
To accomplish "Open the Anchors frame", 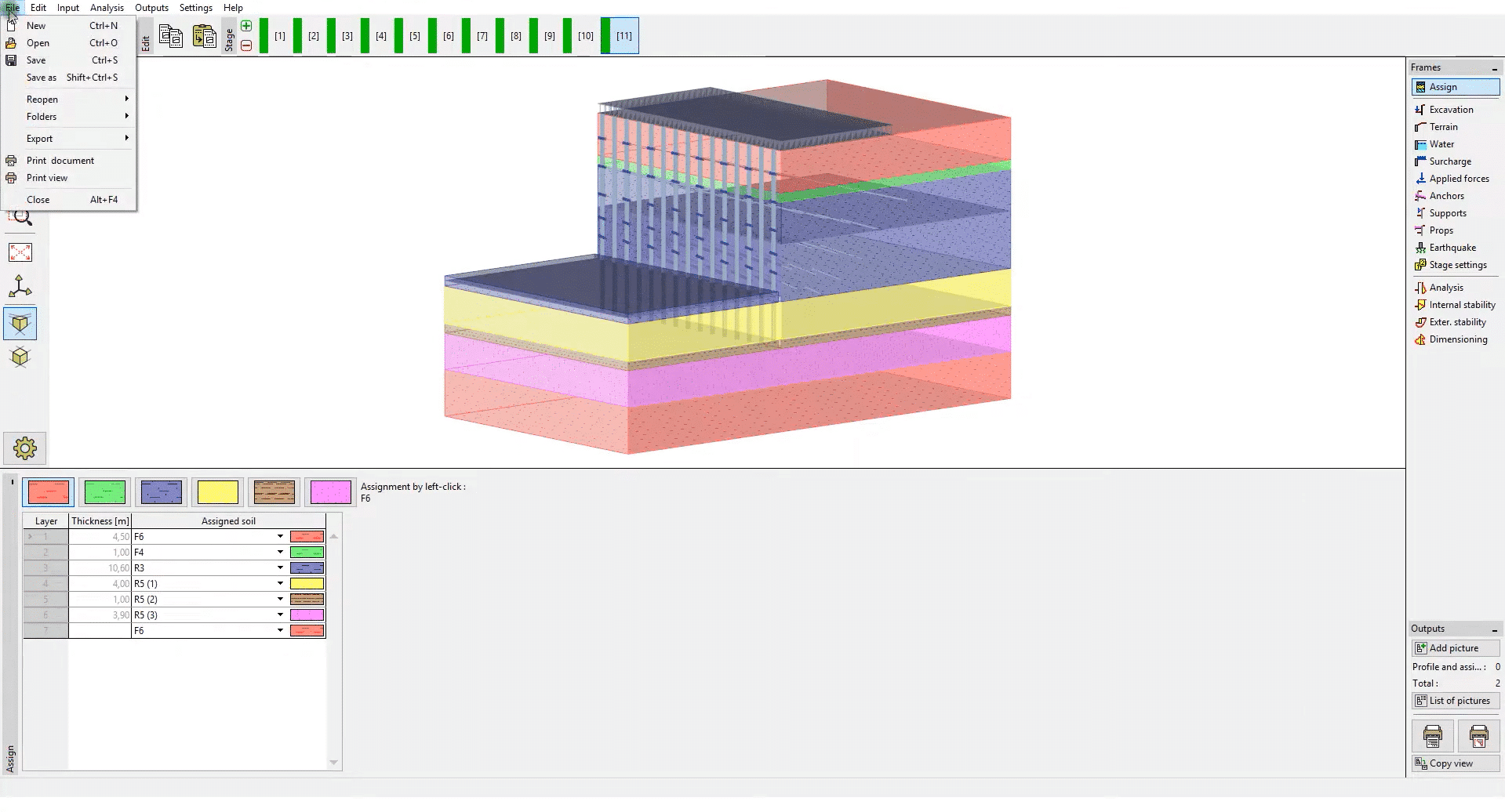I will tap(1446, 196).
